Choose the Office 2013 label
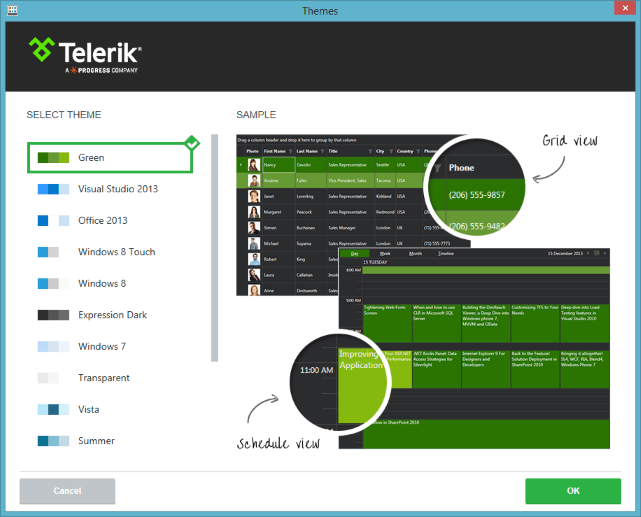Viewport: 641px width, 517px height. pyautogui.click(x=103, y=220)
